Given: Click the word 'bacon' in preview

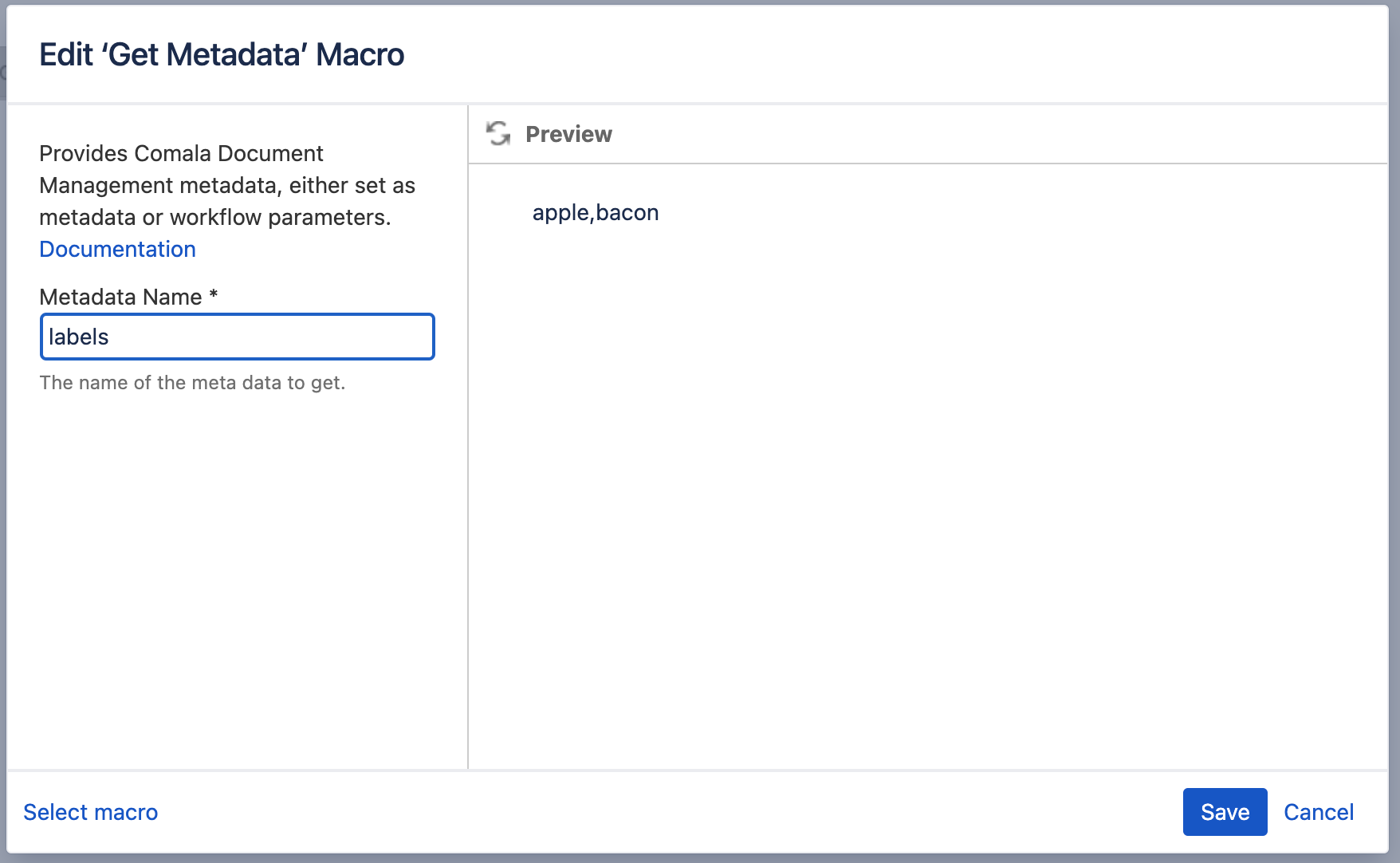Looking at the screenshot, I should pos(627,212).
